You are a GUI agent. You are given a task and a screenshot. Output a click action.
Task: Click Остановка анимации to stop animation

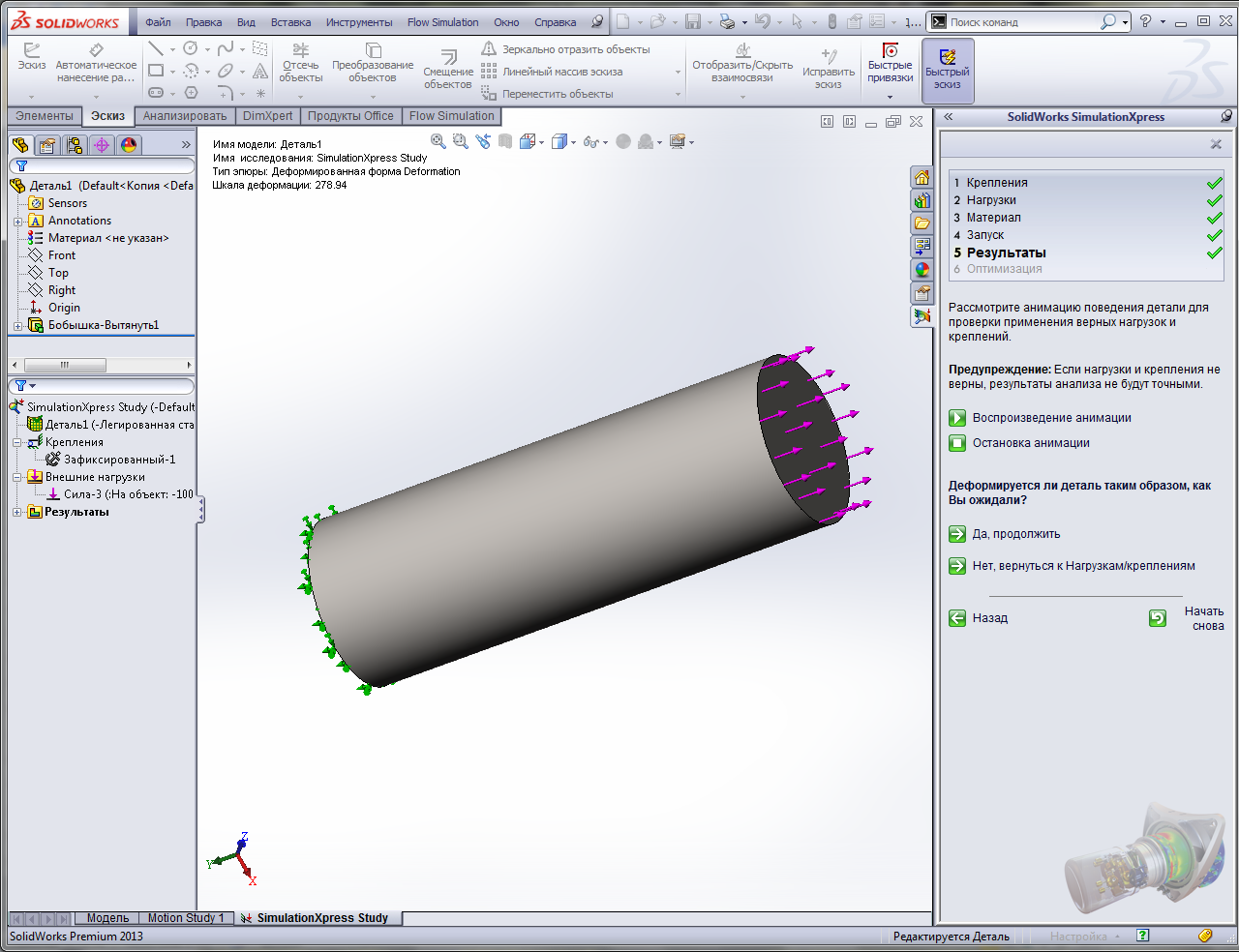point(1019,443)
